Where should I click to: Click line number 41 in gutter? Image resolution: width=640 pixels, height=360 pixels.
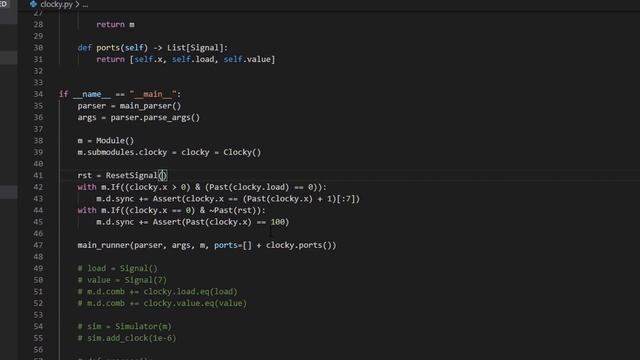(38, 176)
